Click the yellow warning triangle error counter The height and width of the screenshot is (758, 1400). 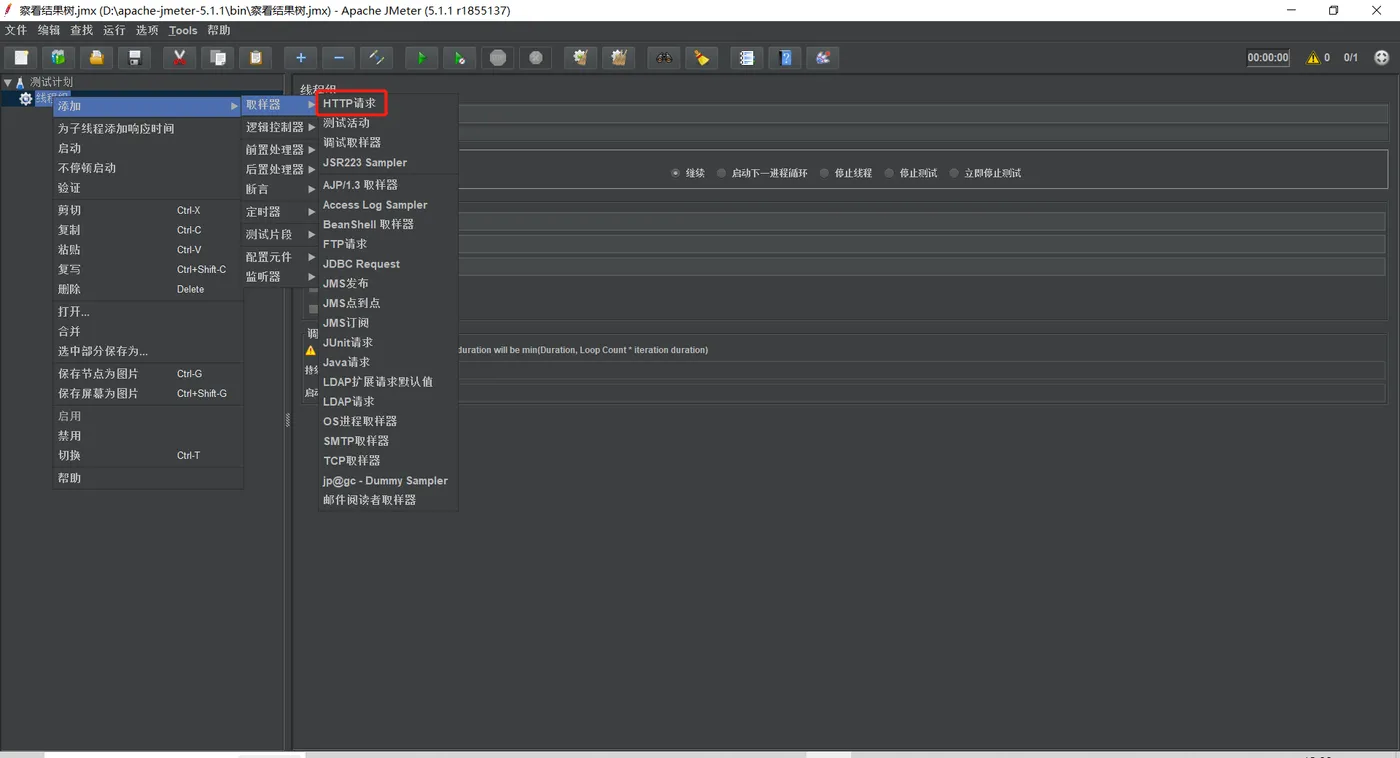(1313, 58)
